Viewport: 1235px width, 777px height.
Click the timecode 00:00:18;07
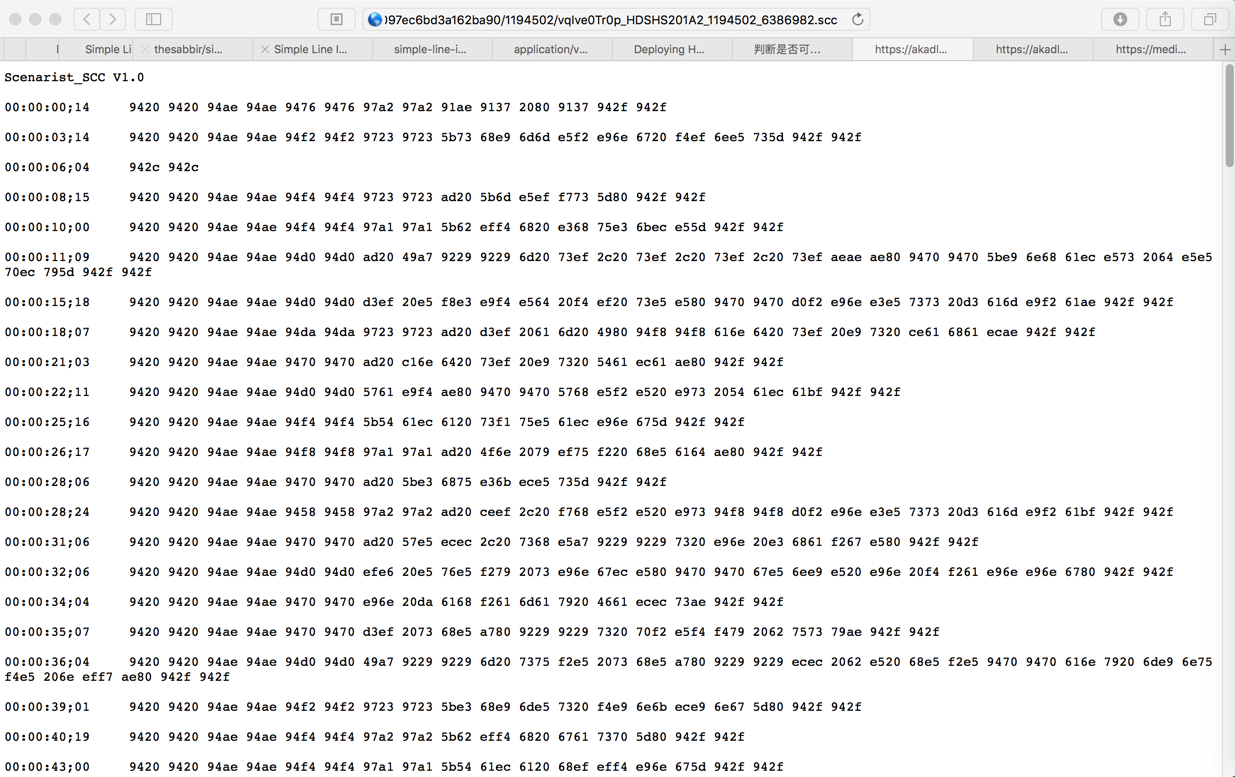click(x=47, y=332)
